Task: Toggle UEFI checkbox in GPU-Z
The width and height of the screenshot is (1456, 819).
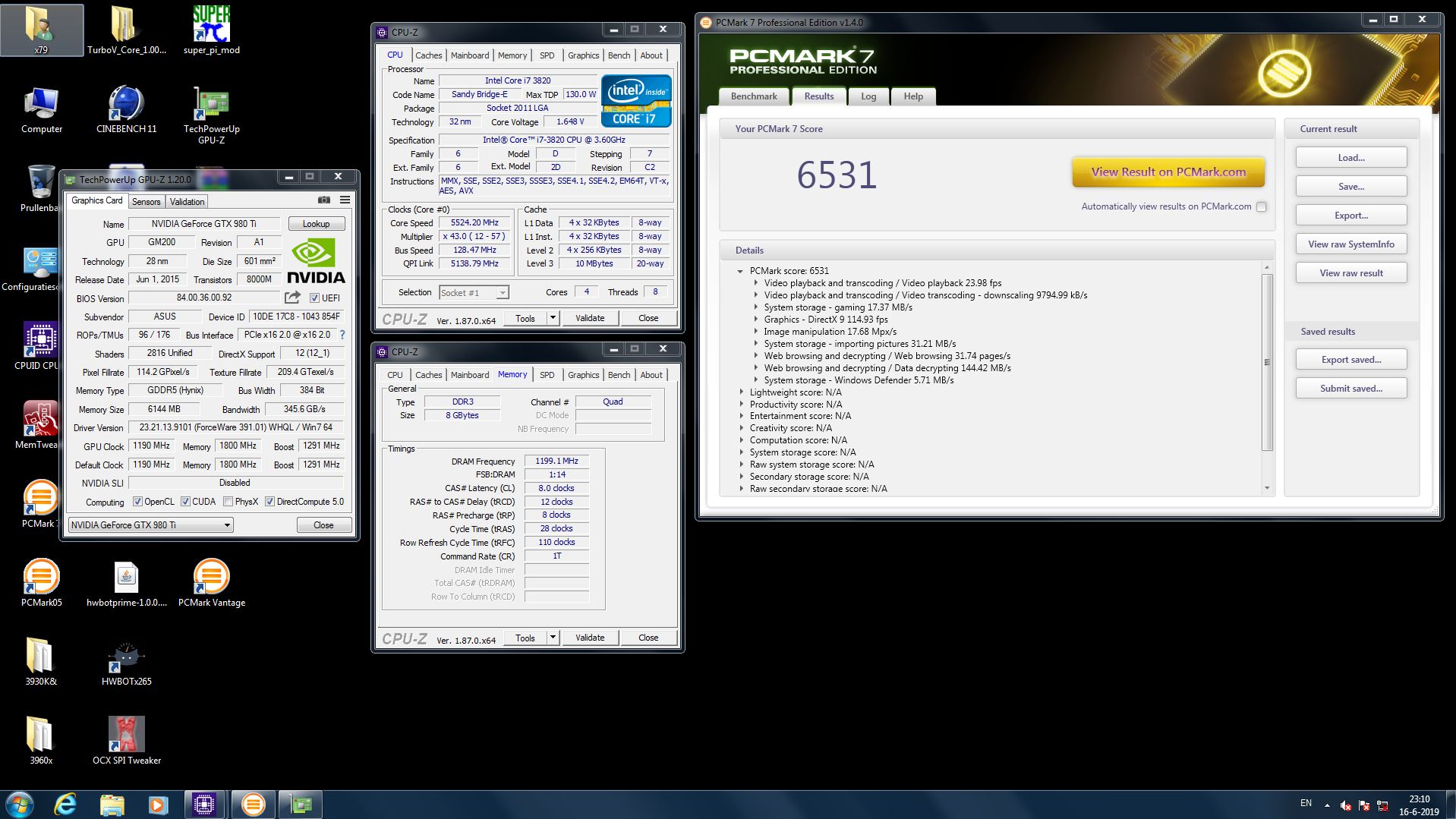Action: pyautogui.click(x=314, y=298)
